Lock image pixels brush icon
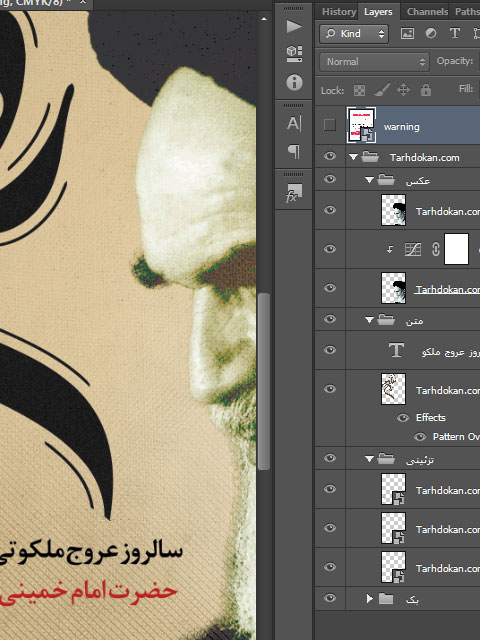 [382, 90]
